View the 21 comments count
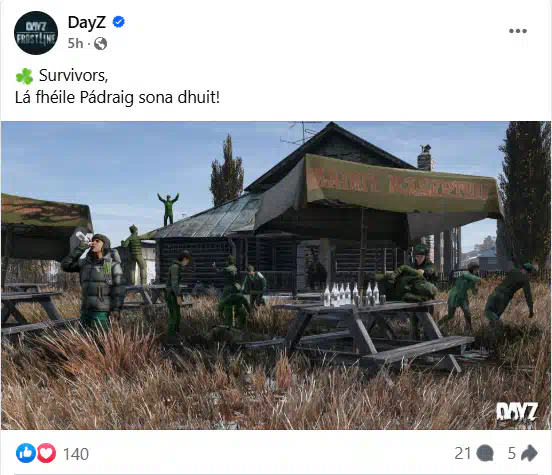This screenshot has width=552, height=475. click(462, 453)
